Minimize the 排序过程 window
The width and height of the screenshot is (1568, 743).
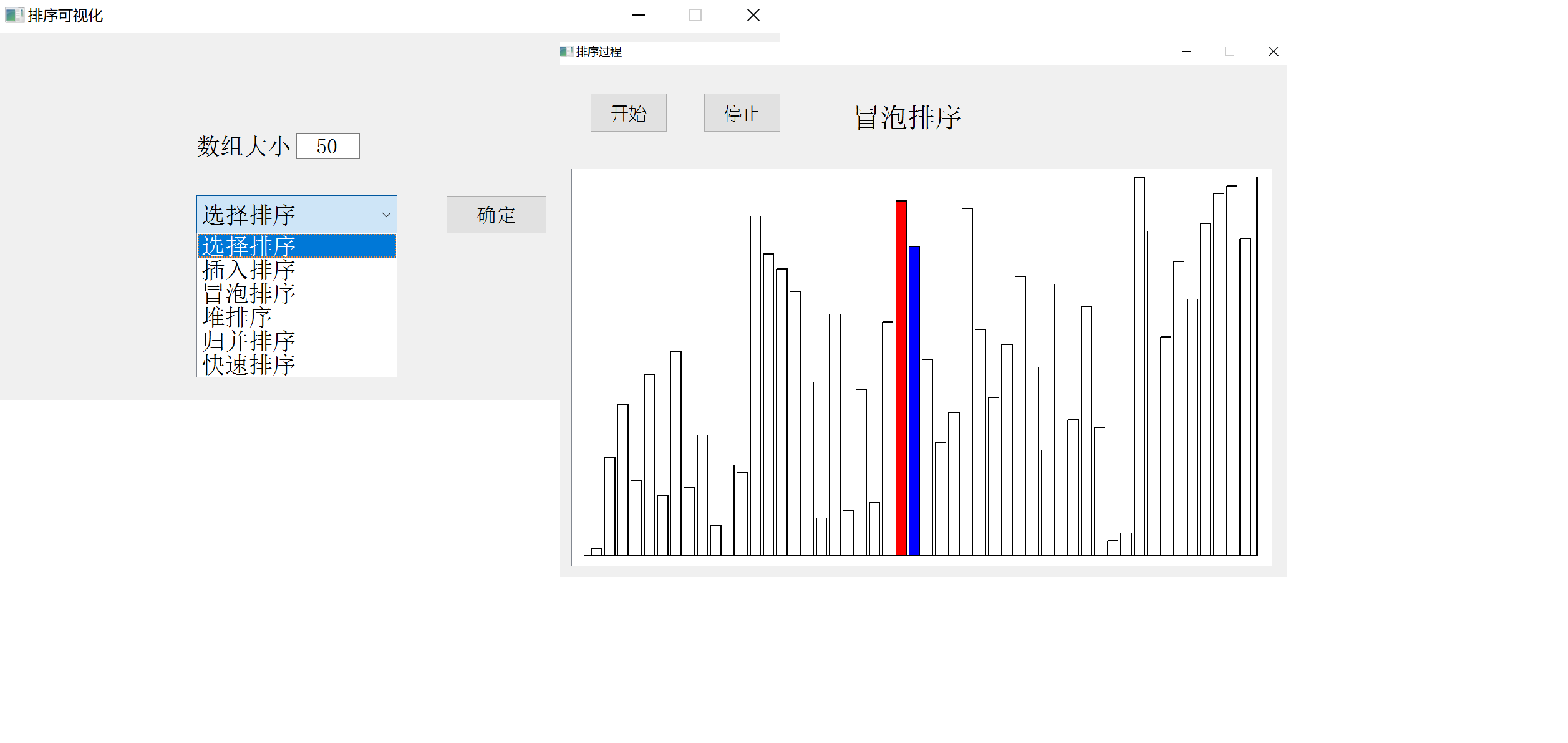tap(1186, 52)
